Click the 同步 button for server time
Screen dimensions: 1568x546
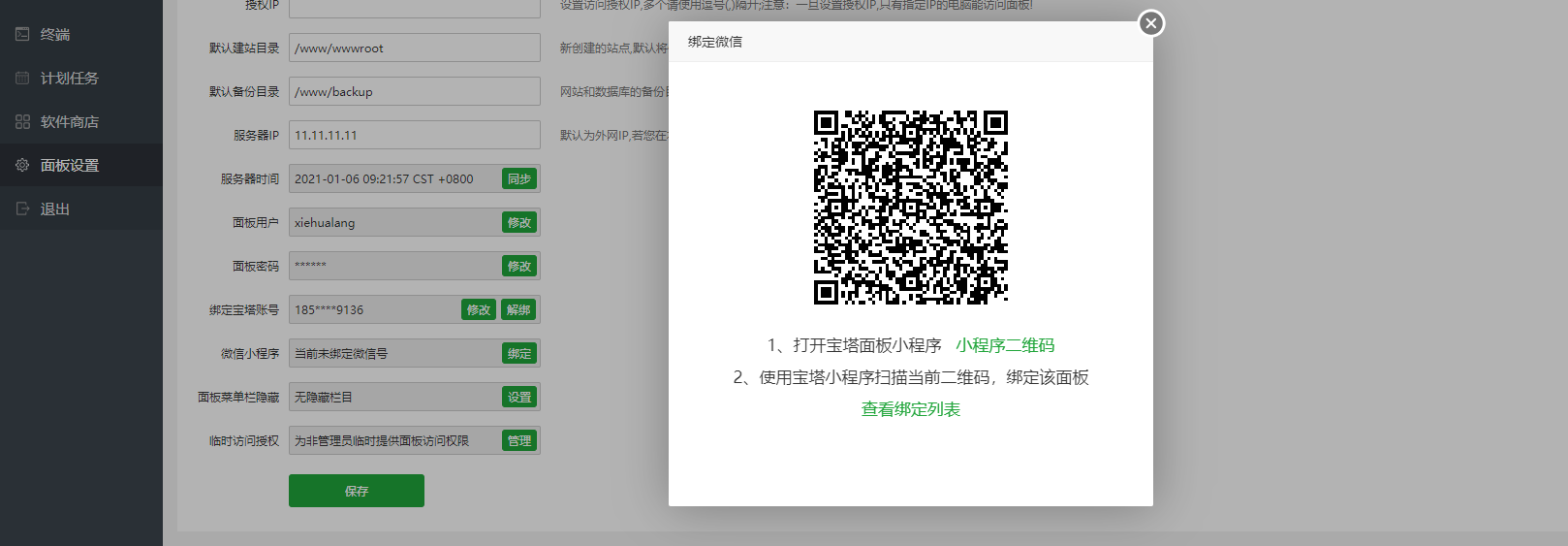(519, 178)
